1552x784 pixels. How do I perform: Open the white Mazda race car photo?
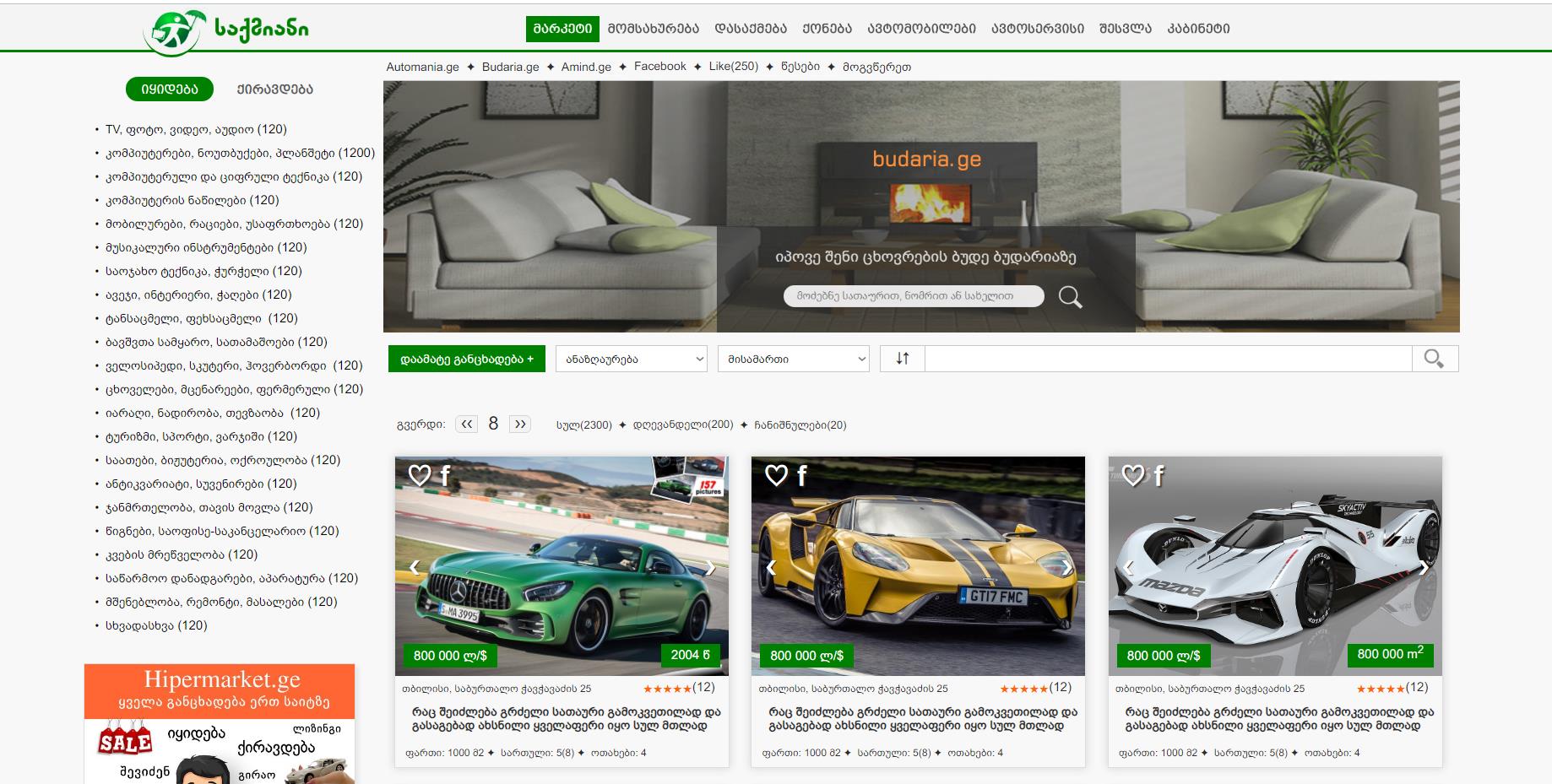(1275, 565)
